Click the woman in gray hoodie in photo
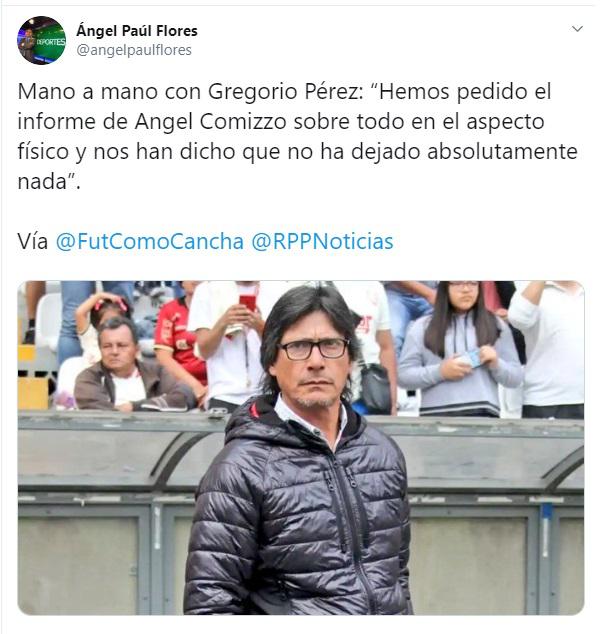The image size is (600, 634). pos(459,350)
